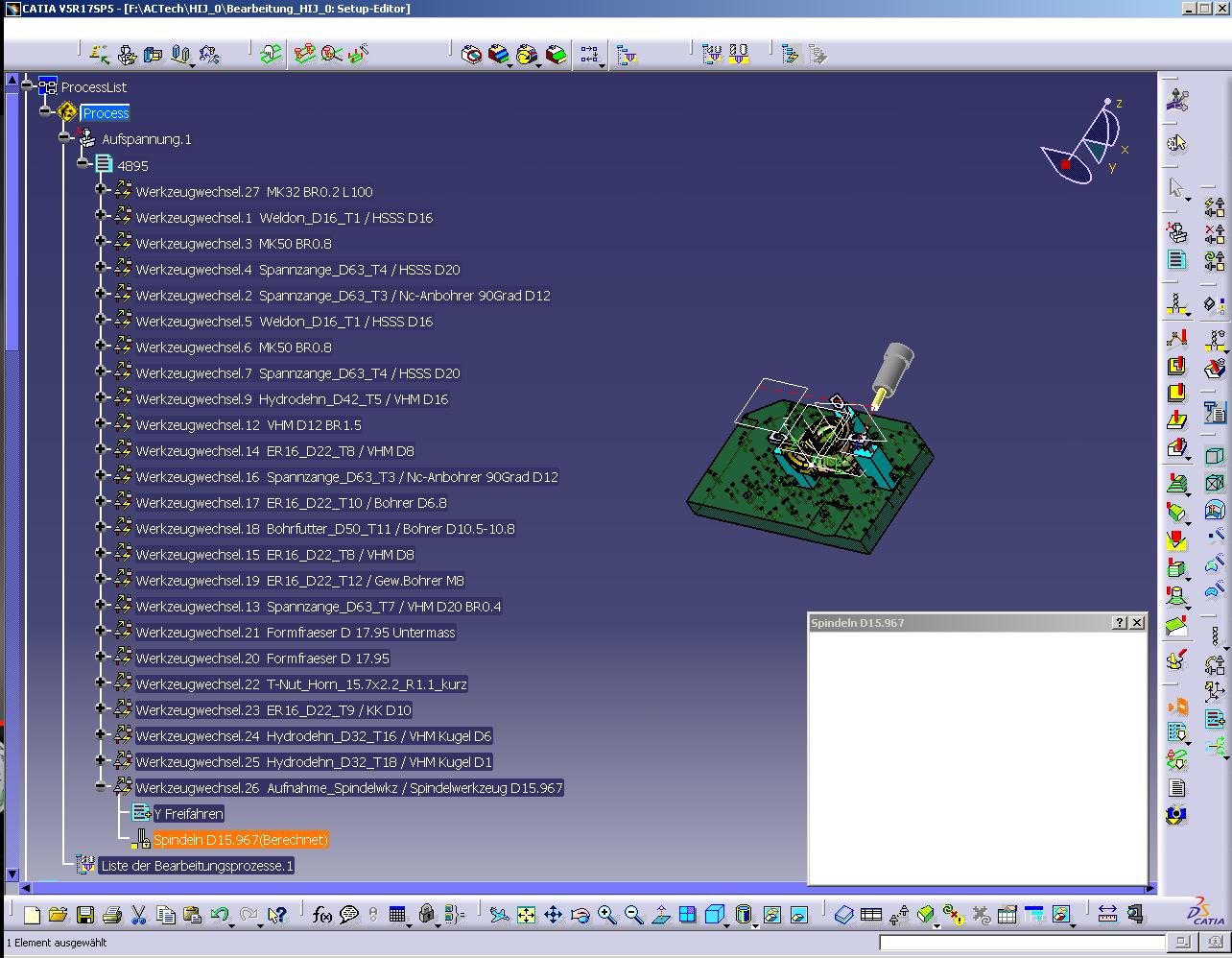Click the Undo arrow icon
1232x958 pixels.
pos(219,915)
